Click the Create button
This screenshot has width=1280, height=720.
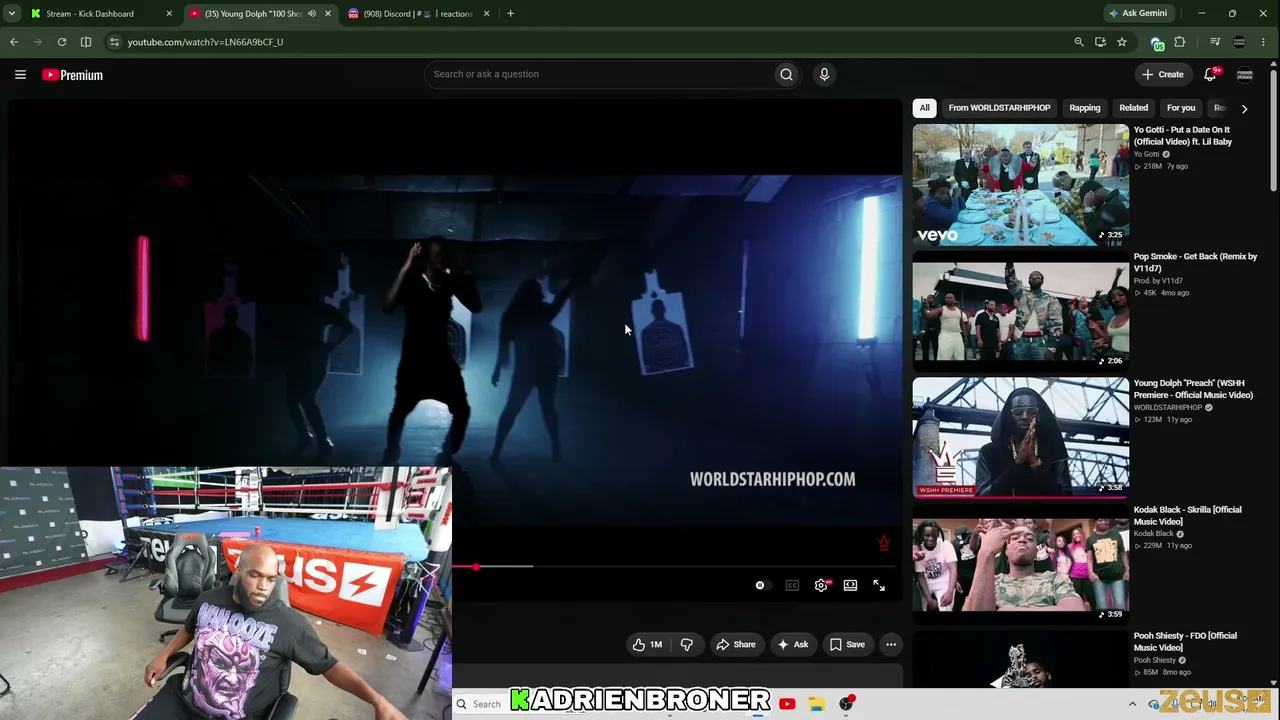[1163, 75]
